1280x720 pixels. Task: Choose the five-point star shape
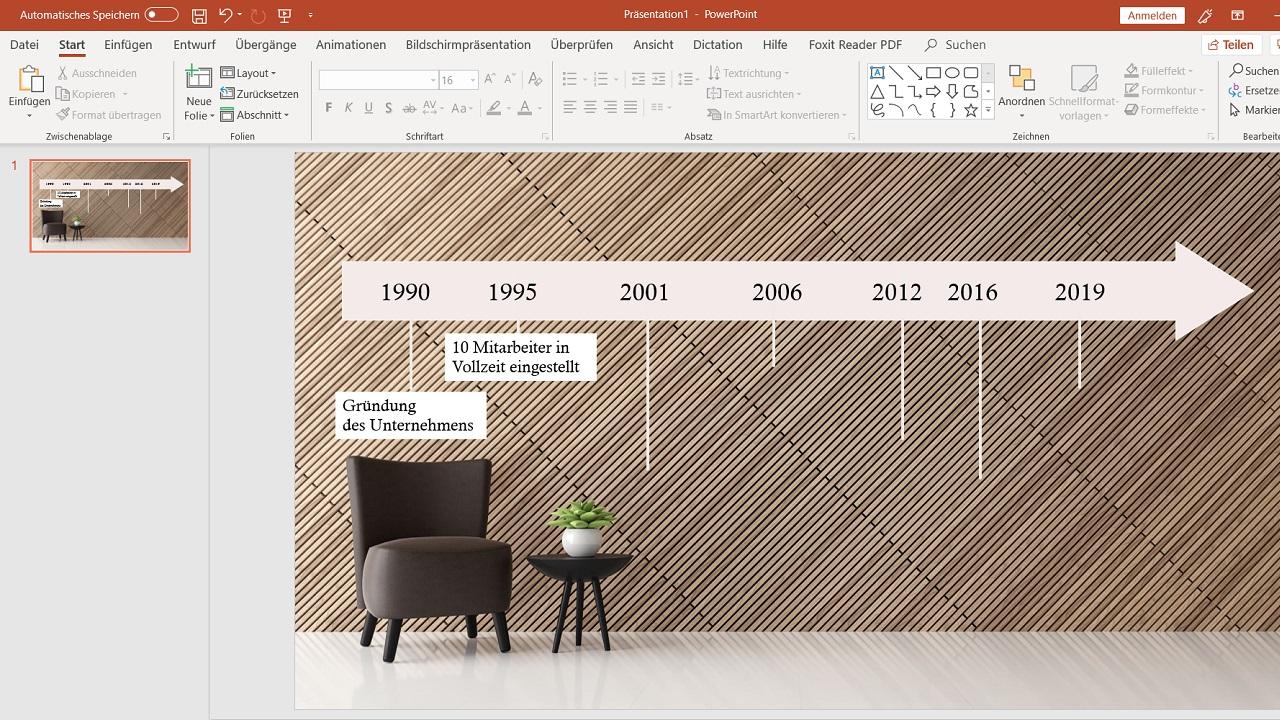click(x=971, y=110)
